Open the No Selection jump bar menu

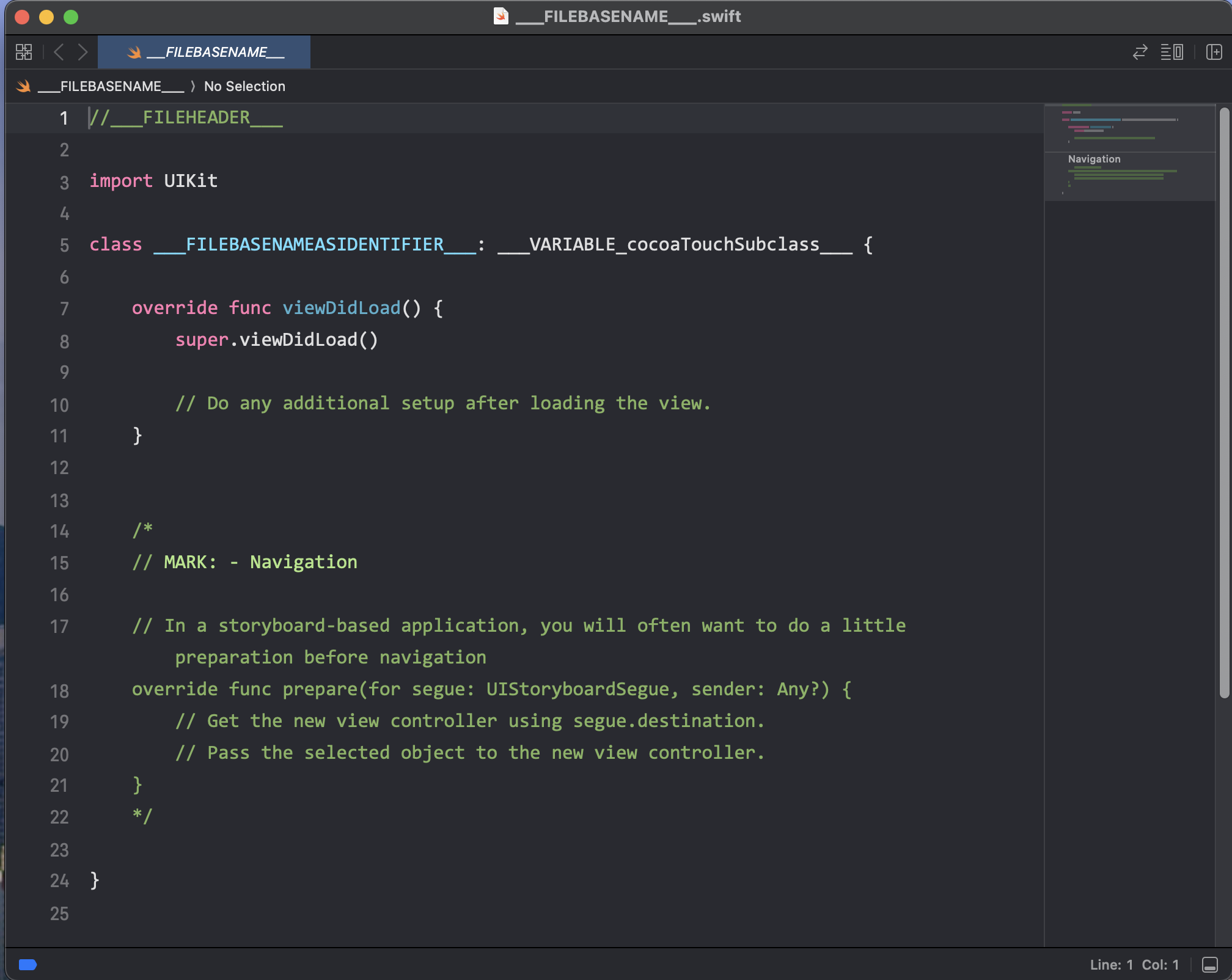pyautogui.click(x=244, y=86)
